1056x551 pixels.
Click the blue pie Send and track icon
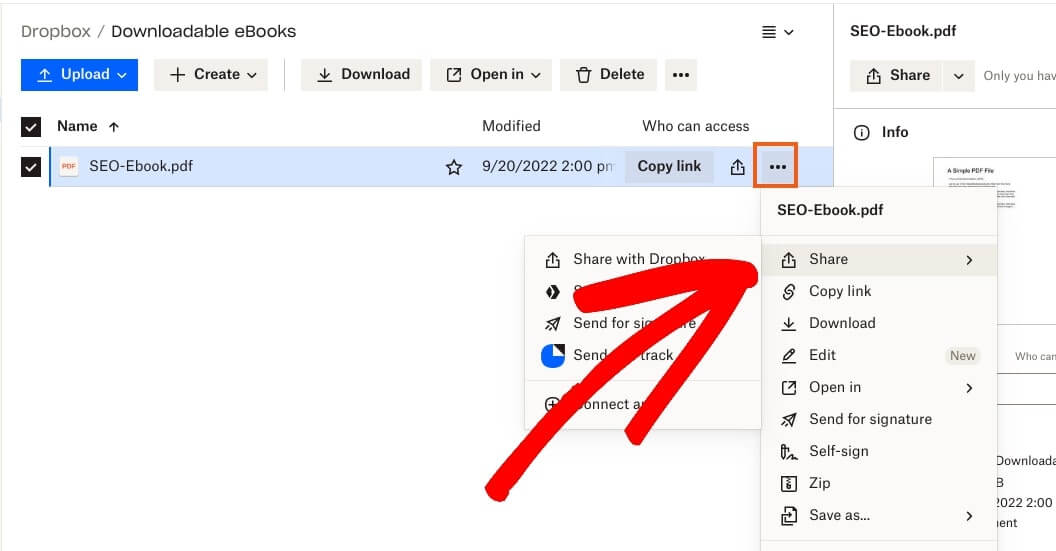[553, 356]
